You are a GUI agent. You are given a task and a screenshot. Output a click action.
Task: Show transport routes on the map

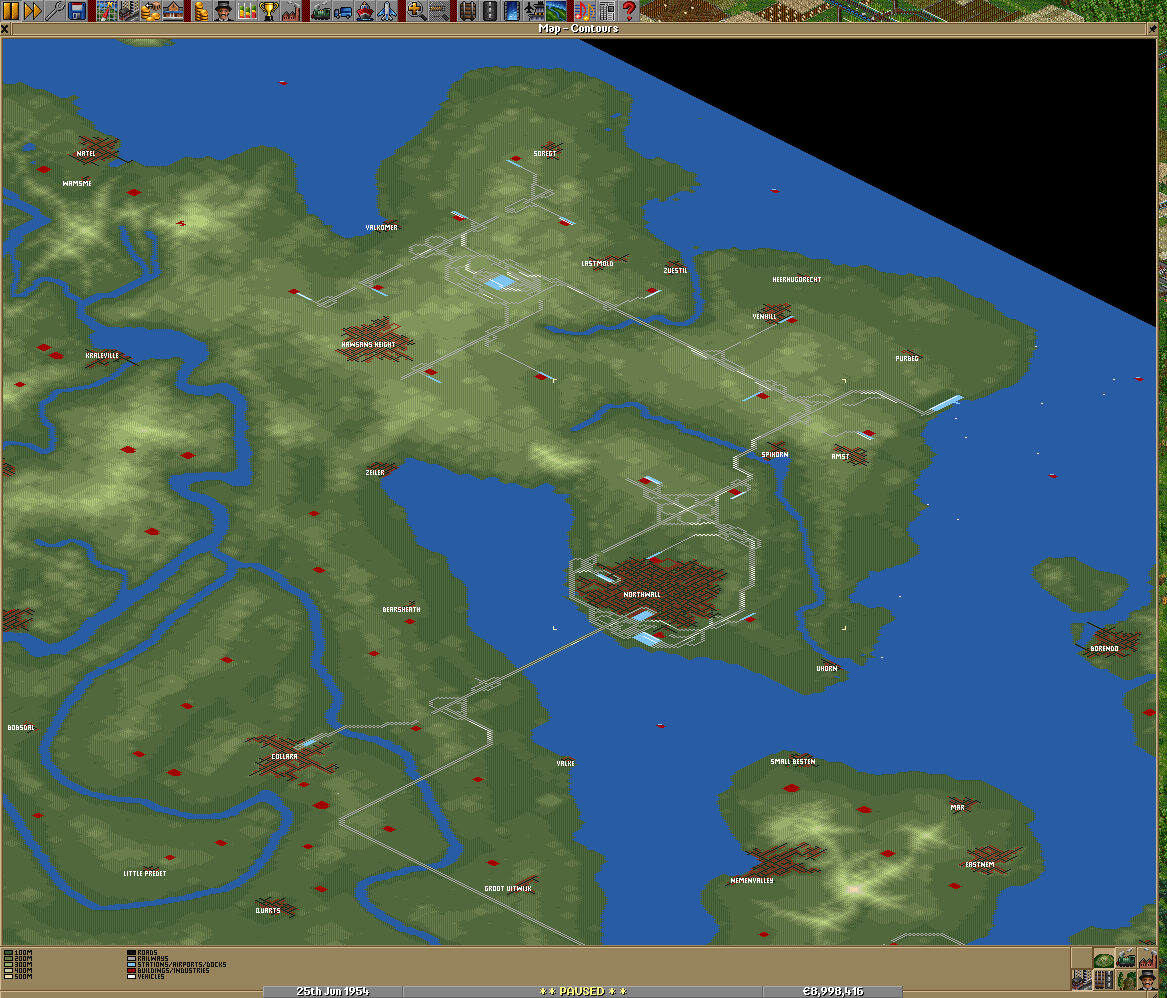(x=1104, y=979)
